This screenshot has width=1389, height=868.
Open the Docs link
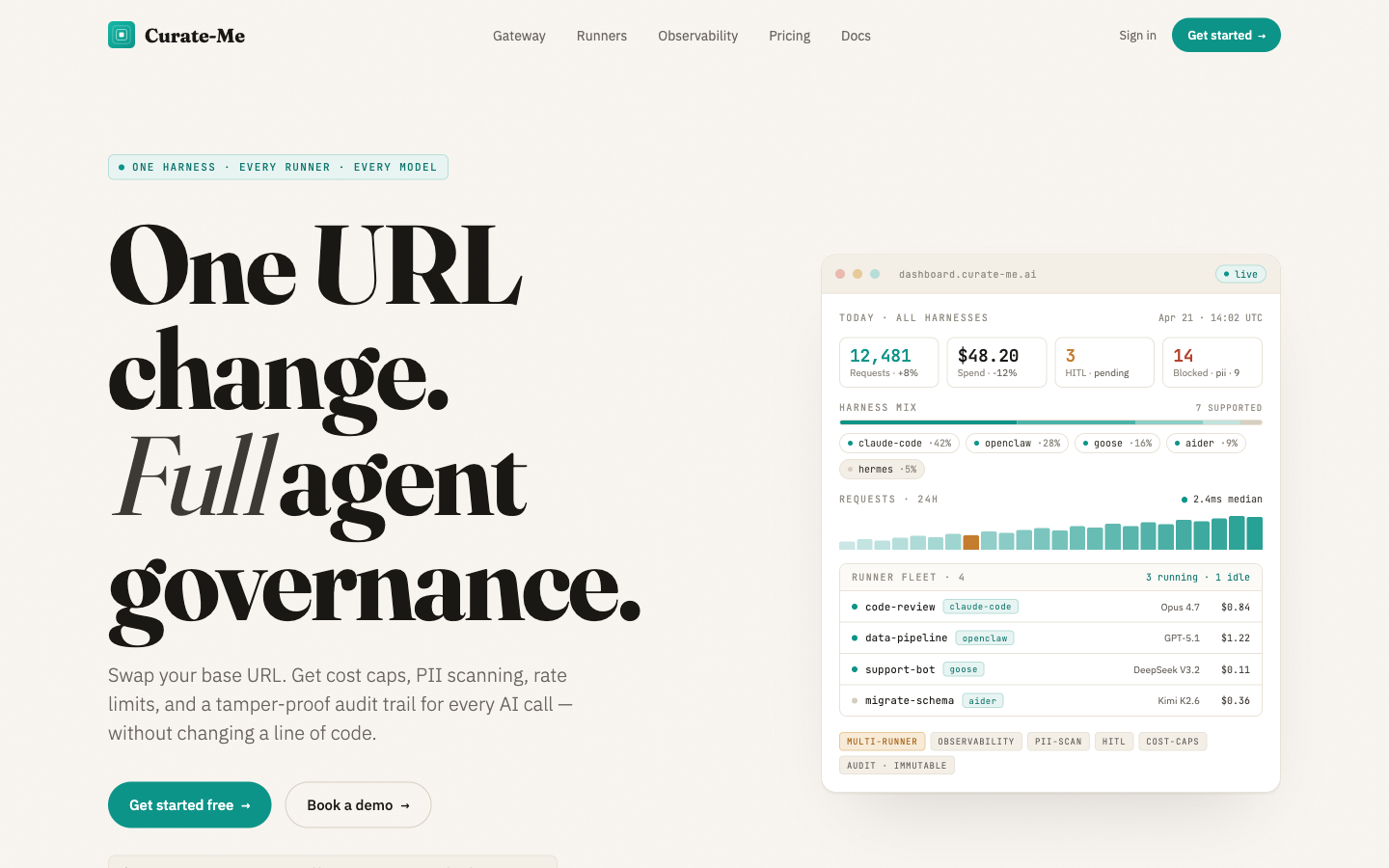click(856, 36)
